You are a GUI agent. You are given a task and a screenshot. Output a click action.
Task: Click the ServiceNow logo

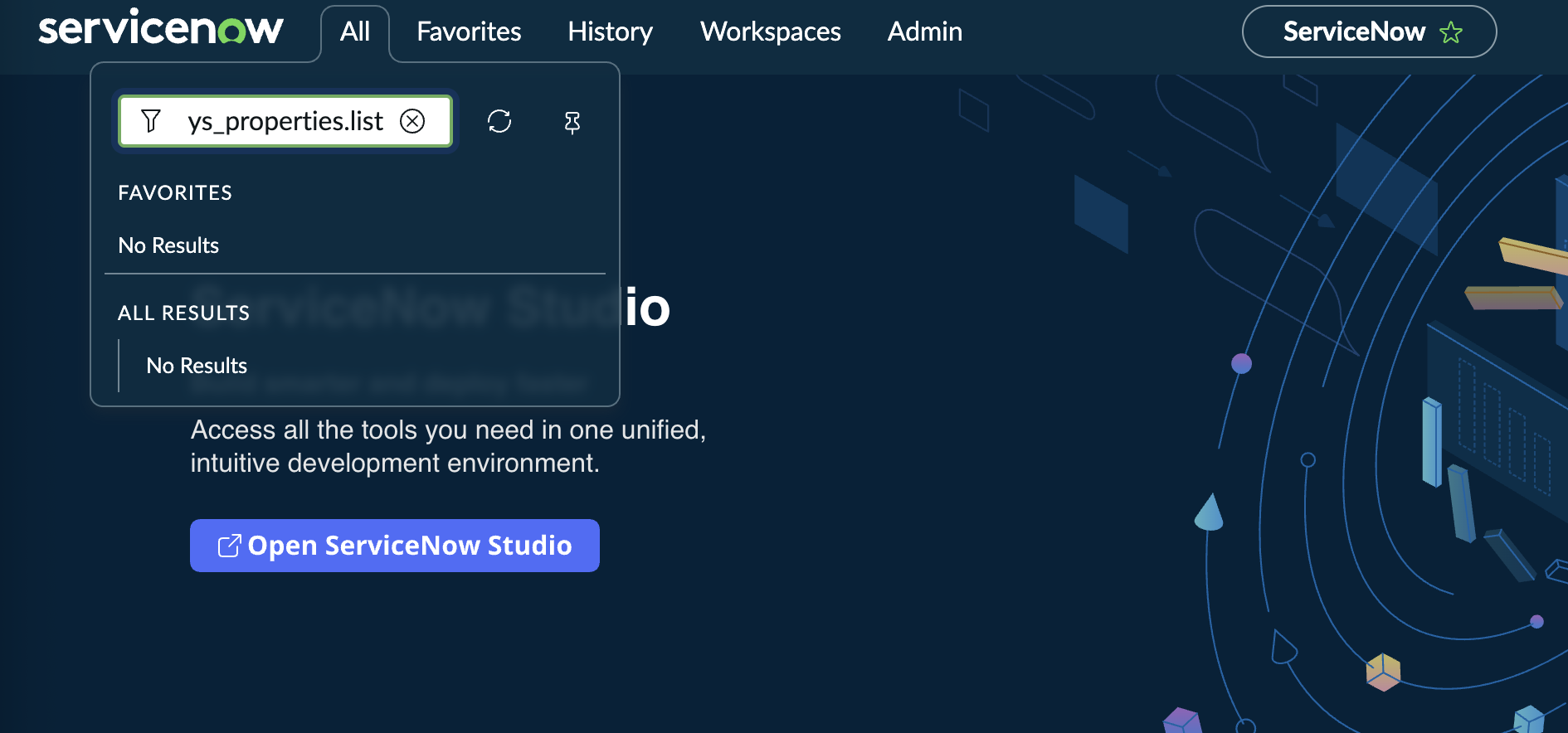coord(160,30)
